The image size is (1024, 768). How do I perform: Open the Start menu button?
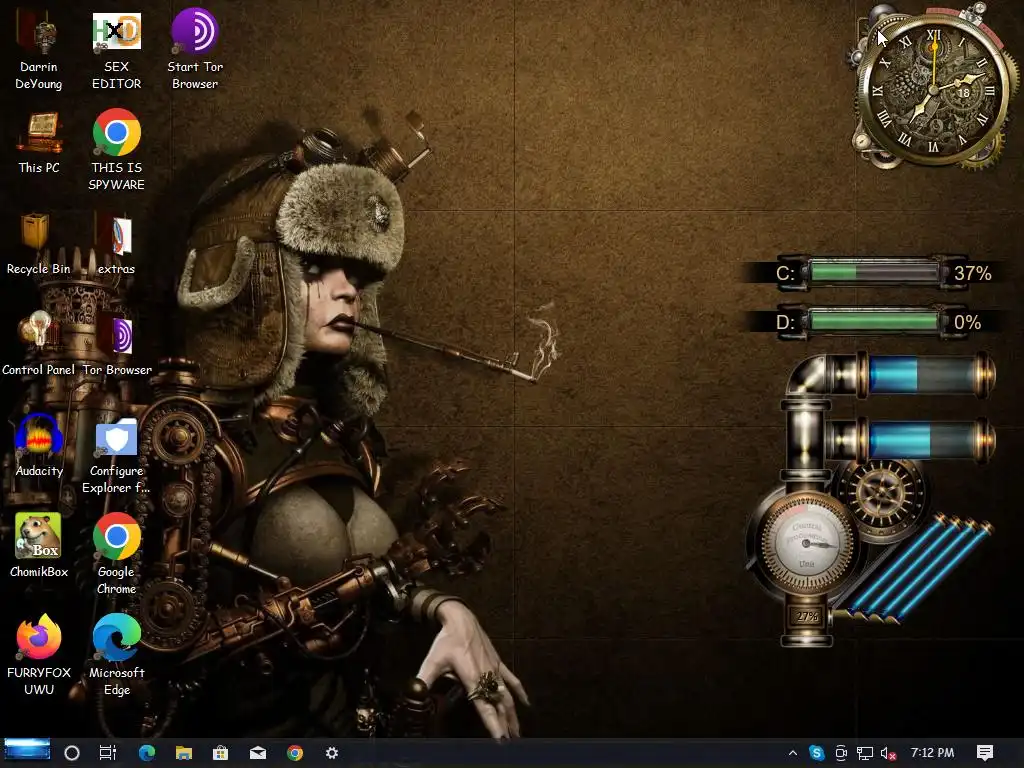click(27, 750)
